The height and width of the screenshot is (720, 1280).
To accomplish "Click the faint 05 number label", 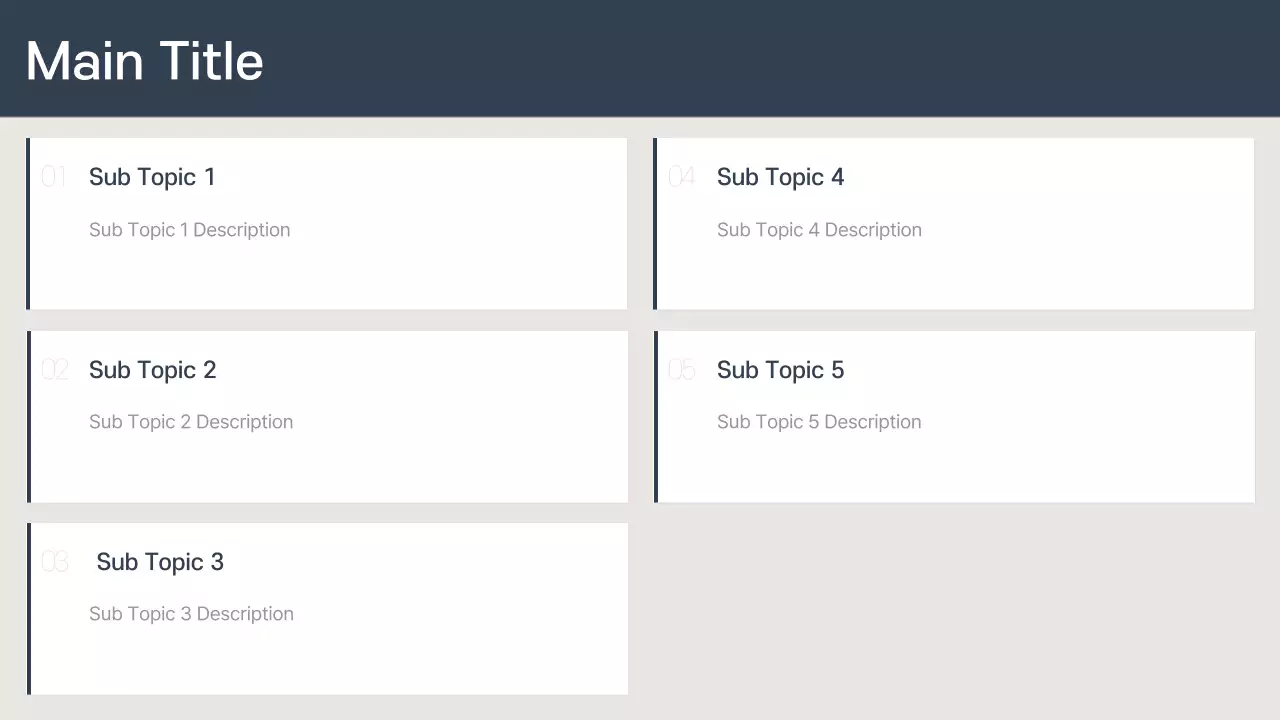I will point(681,371).
